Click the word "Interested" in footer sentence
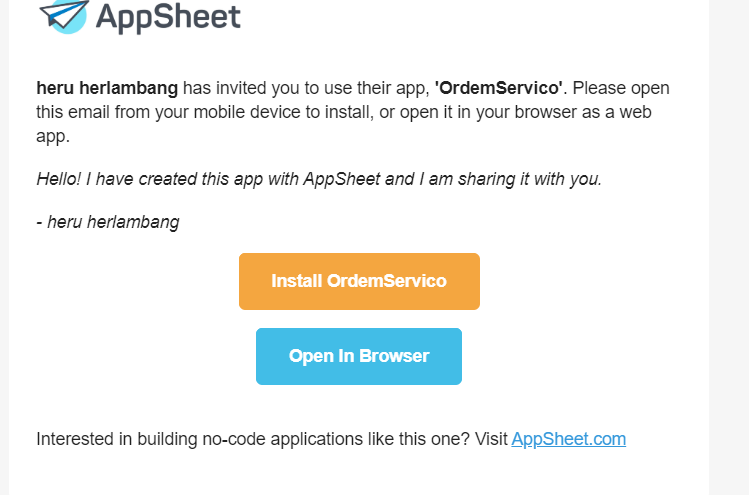This screenshot has width=749, height=495. click(75, 439)
